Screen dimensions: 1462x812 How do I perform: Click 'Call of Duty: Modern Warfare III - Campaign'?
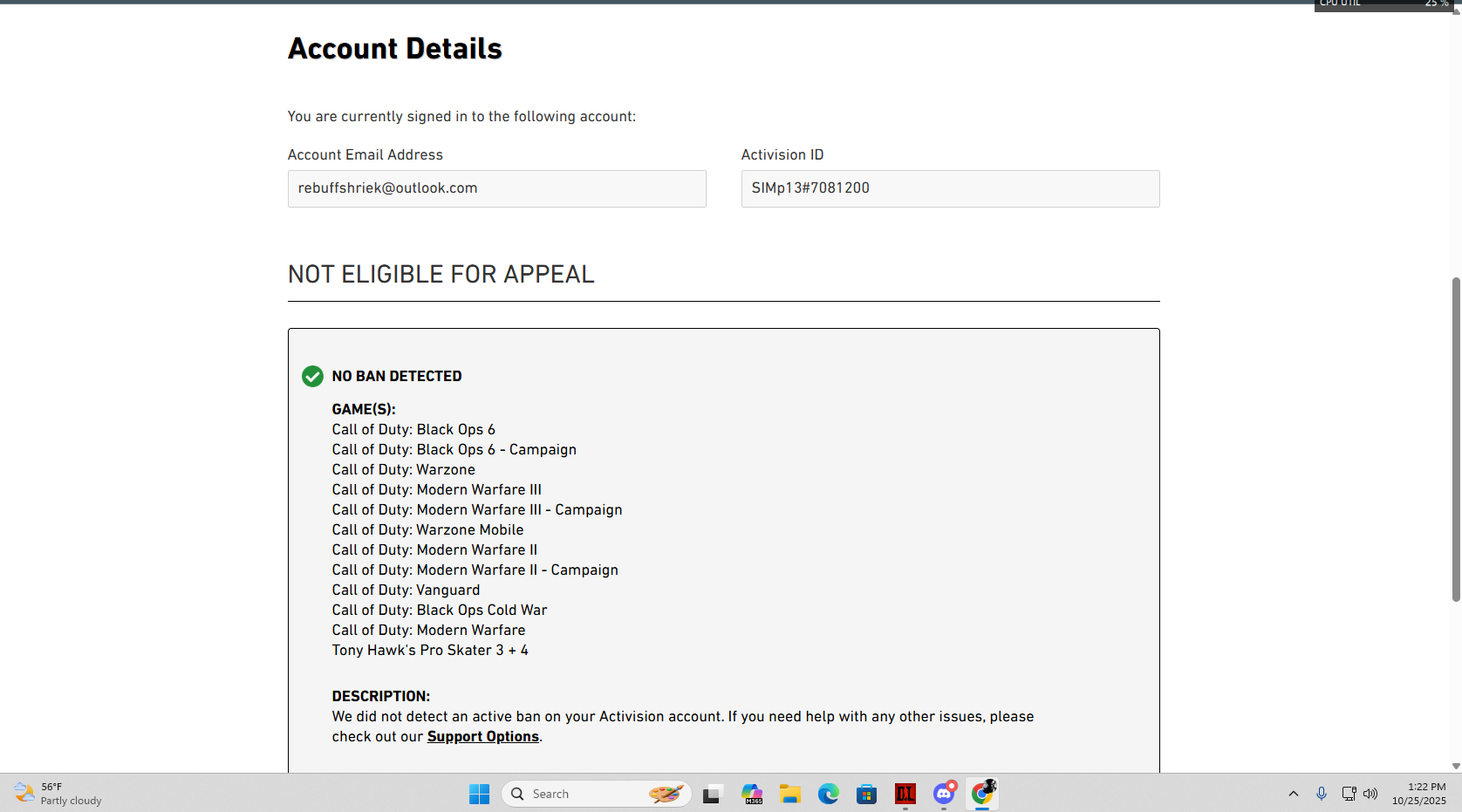477,509
